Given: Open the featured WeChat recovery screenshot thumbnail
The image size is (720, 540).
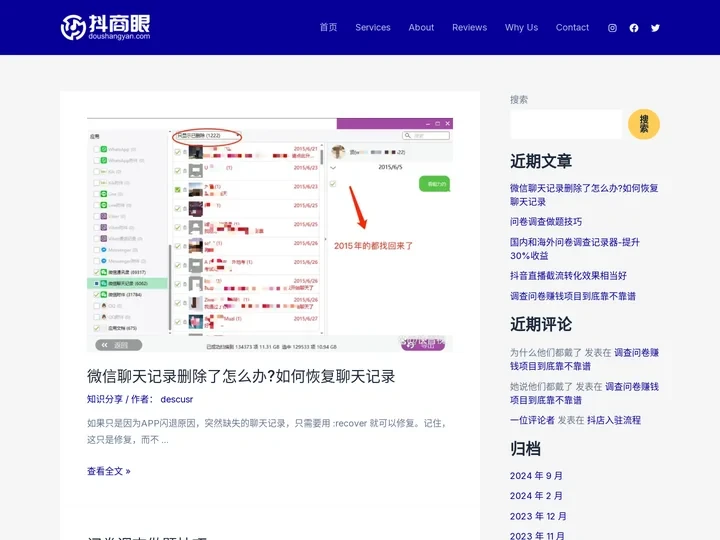Looking at the screenshot, I should click(x=270, y=235).
